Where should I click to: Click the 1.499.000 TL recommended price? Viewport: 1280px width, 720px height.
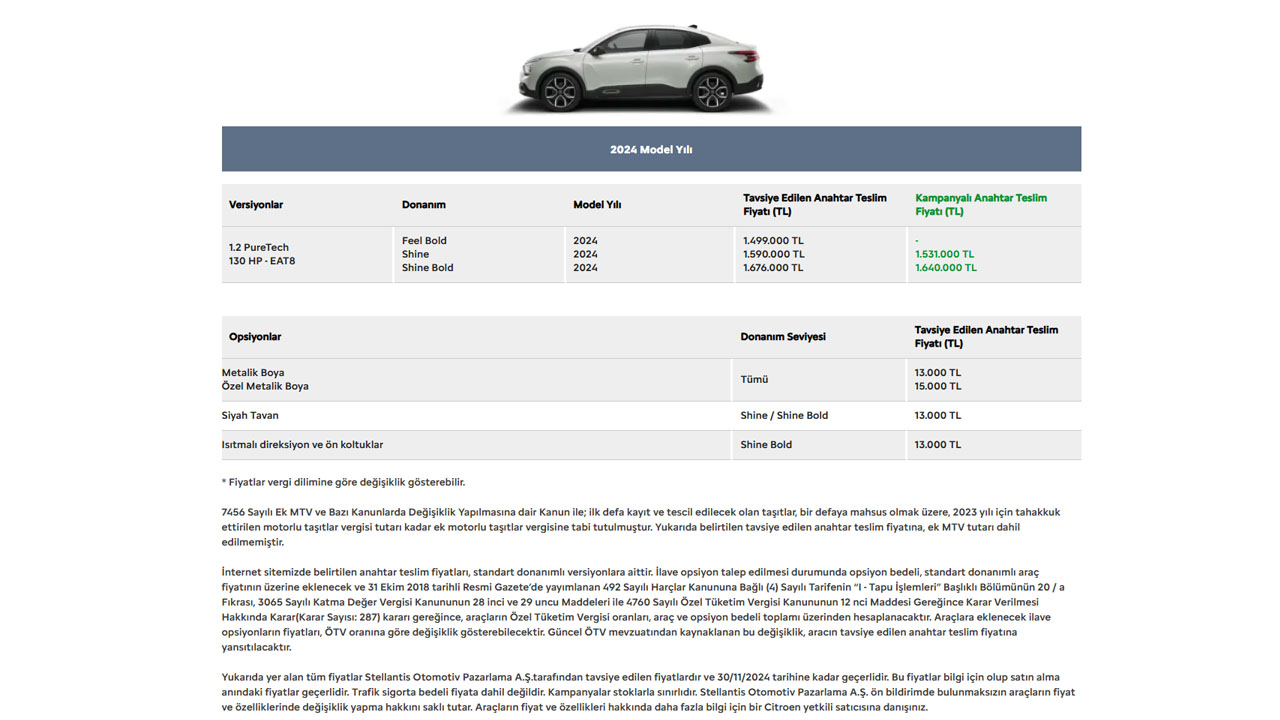tap(773, 241)
